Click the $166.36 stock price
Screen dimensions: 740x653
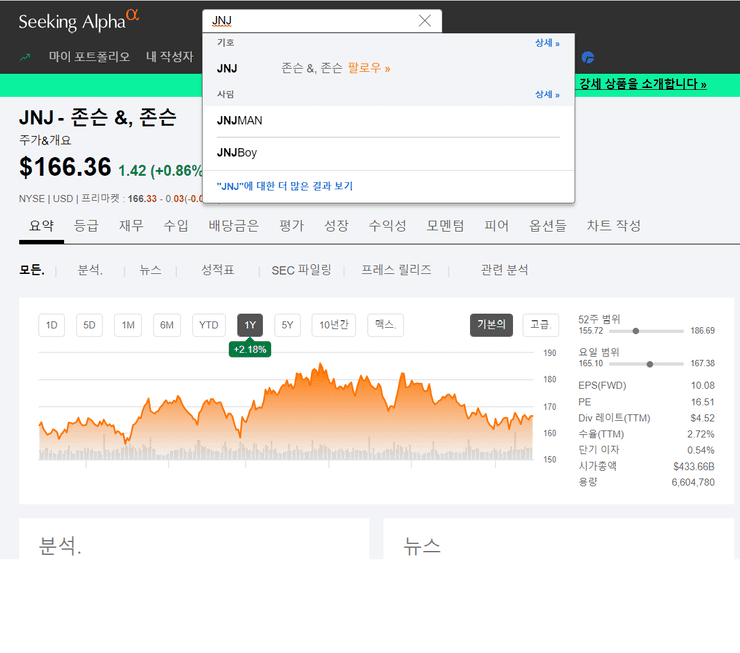point(65,167)
